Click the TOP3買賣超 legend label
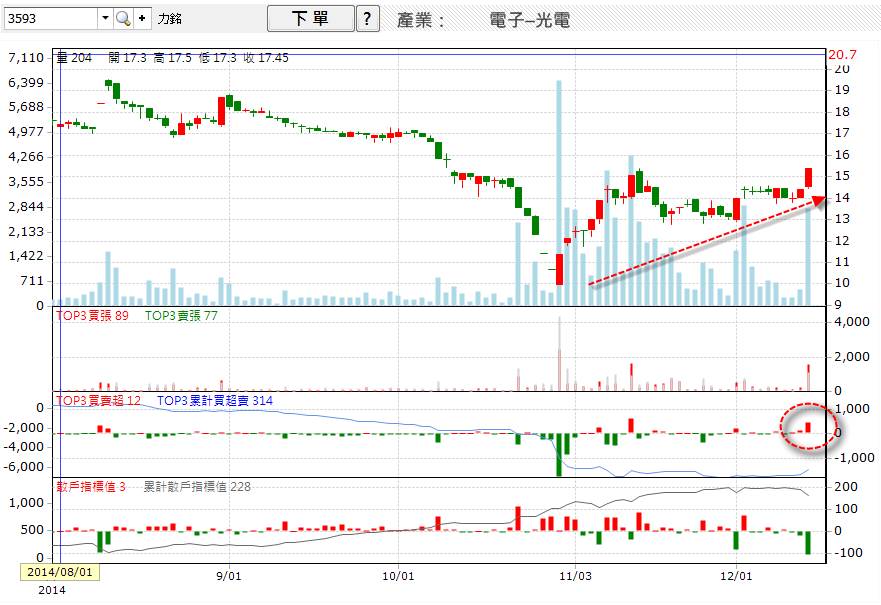 [x=98, y=400]
